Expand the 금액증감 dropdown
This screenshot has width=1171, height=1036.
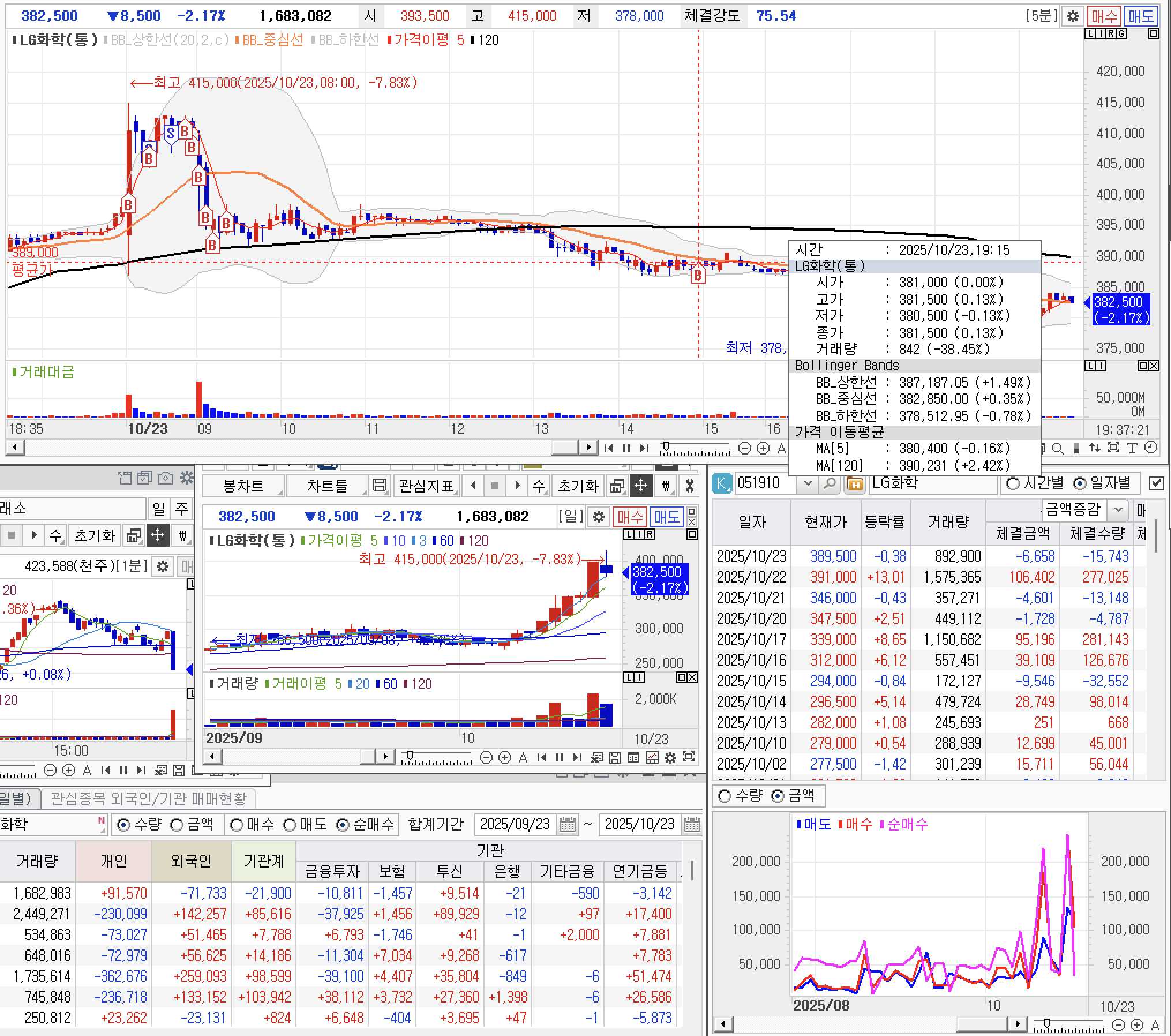coord(1118,509)
